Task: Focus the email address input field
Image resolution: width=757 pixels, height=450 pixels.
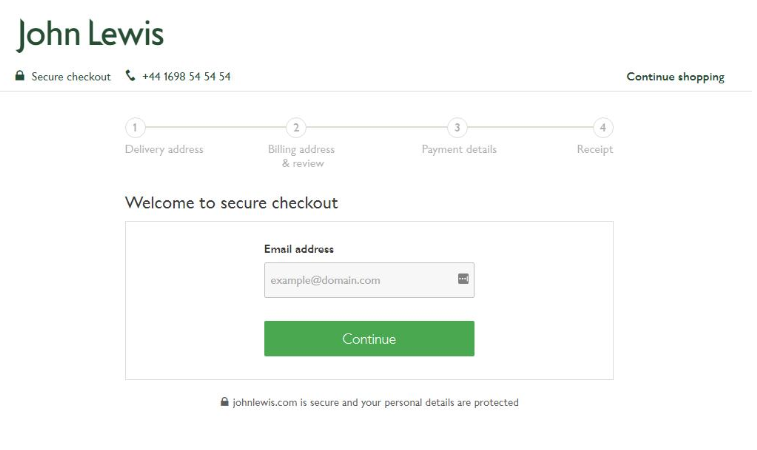Action: pos(358,280)
